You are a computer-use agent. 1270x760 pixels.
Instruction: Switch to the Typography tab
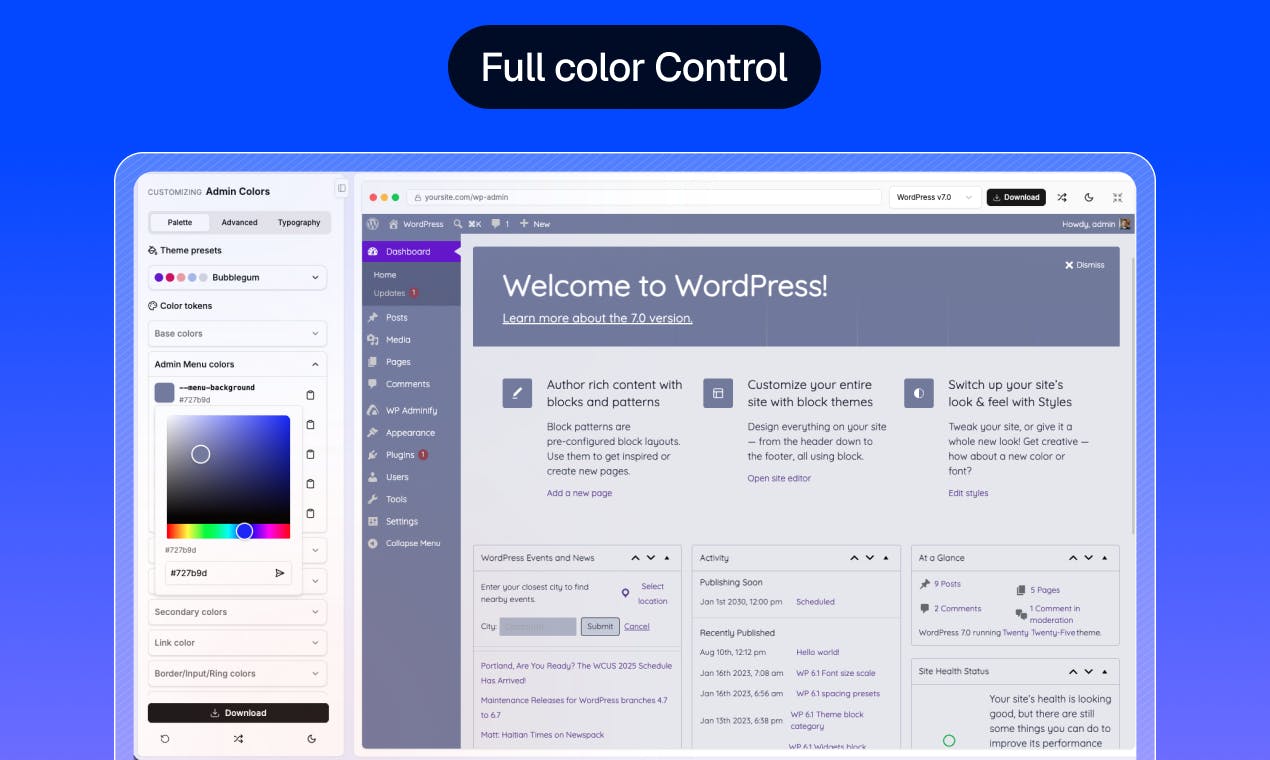[x=299, y=222]
